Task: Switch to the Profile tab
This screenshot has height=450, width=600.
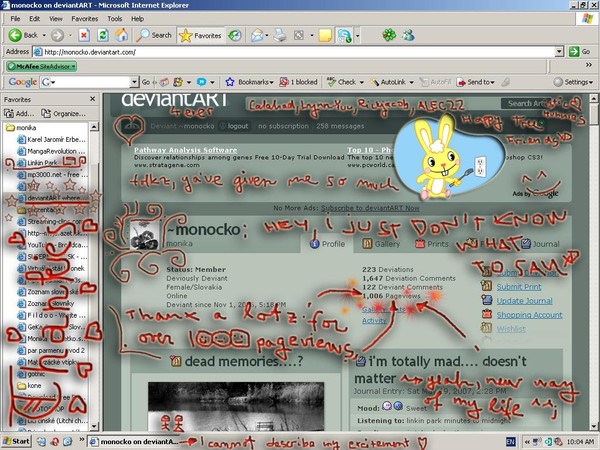Action: click(328, 244)
